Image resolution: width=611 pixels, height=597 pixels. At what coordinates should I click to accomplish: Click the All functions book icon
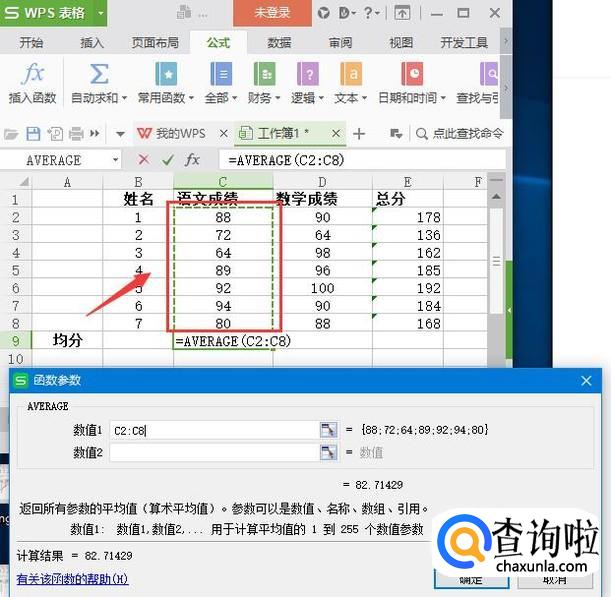(221, 74)
